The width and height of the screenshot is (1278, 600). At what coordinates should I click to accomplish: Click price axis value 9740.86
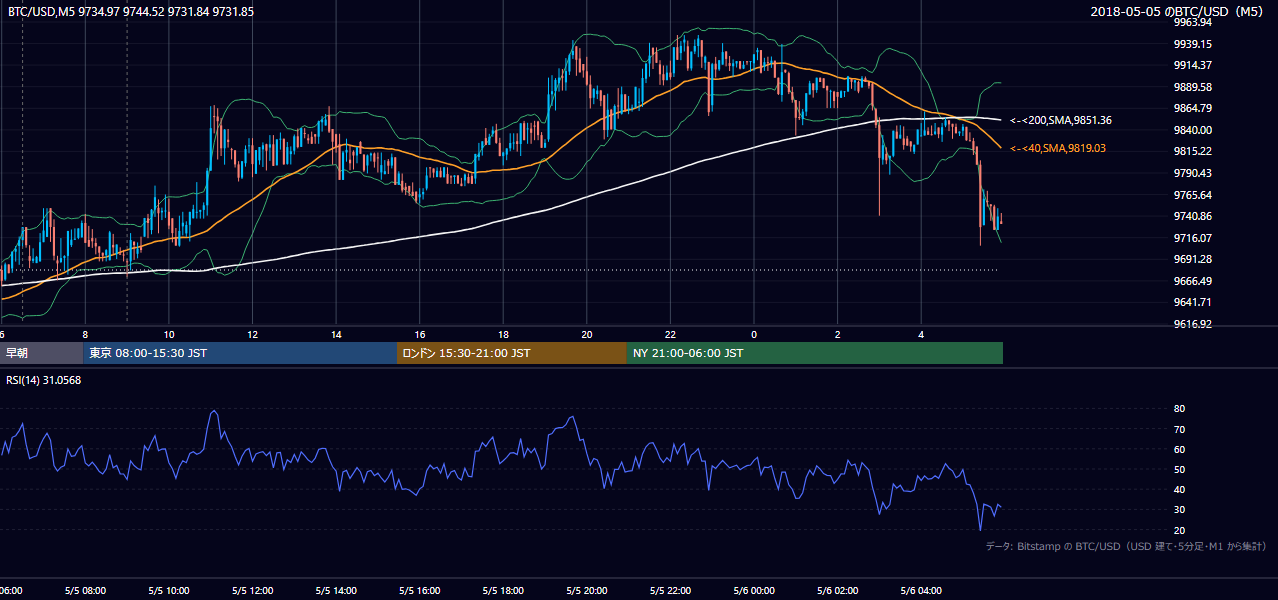[x=1192, y=216]
